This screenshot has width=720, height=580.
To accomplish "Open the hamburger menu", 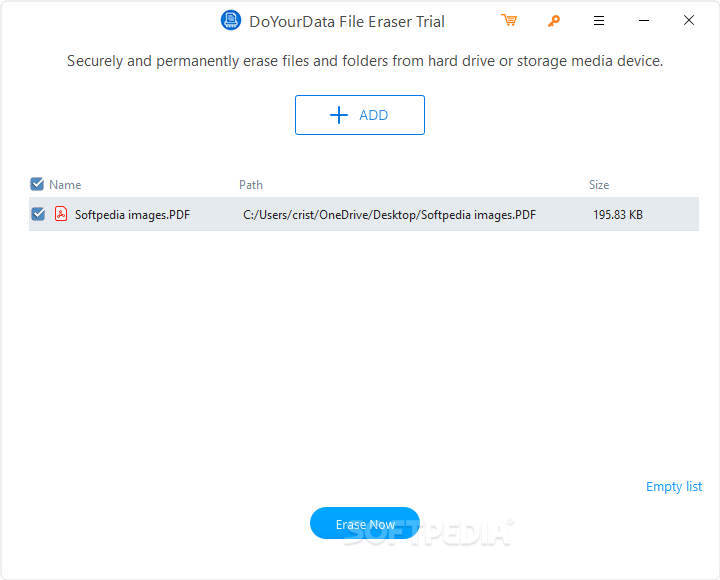I will pos(599,20).
